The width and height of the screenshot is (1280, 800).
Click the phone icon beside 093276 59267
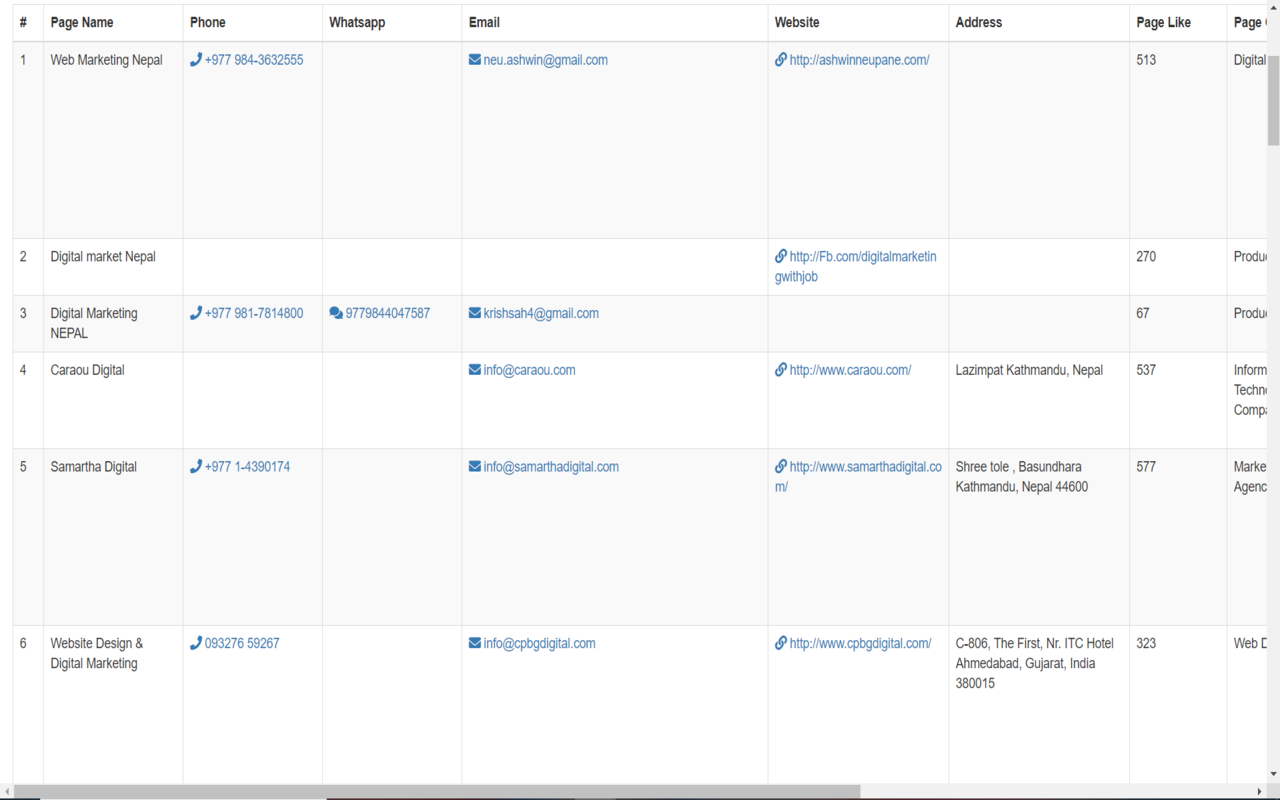[196, 643]
